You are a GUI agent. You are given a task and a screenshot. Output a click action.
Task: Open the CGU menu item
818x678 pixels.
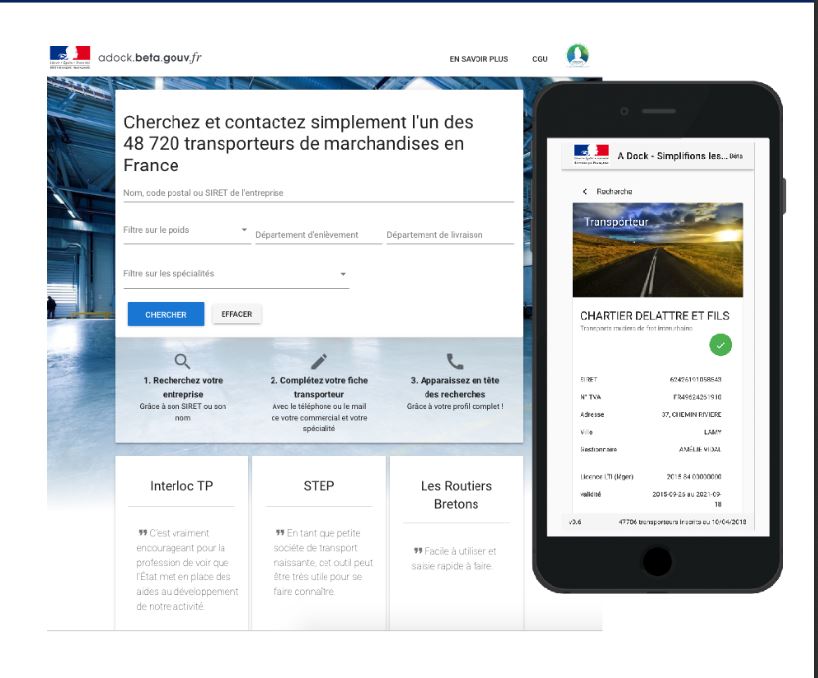point(539,59)
